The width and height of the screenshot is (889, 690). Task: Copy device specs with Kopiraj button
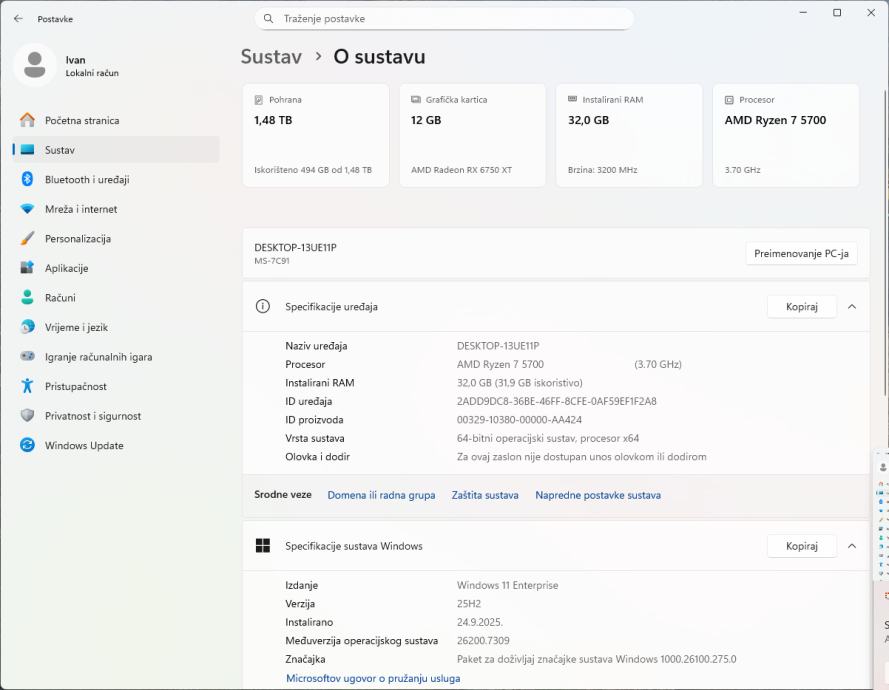801,307
